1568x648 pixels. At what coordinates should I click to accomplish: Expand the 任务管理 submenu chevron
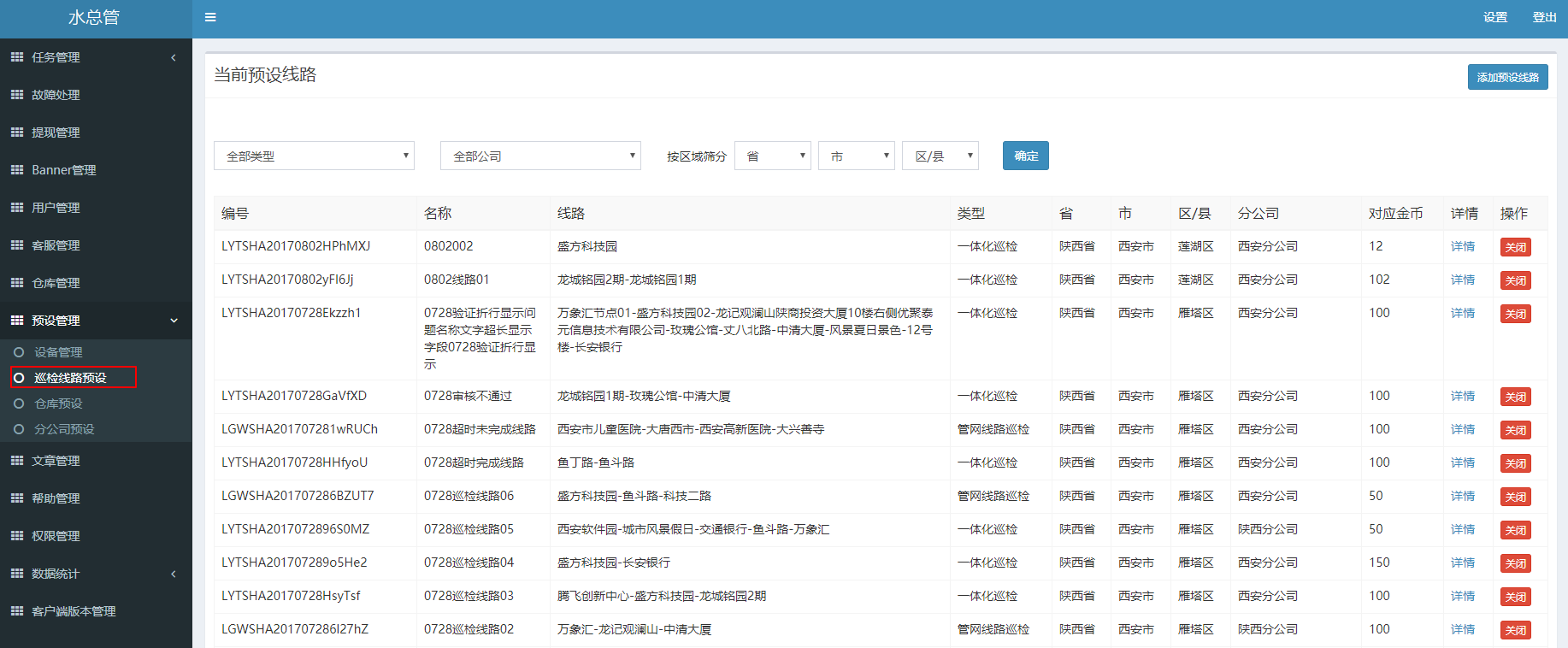coord(174,57)
